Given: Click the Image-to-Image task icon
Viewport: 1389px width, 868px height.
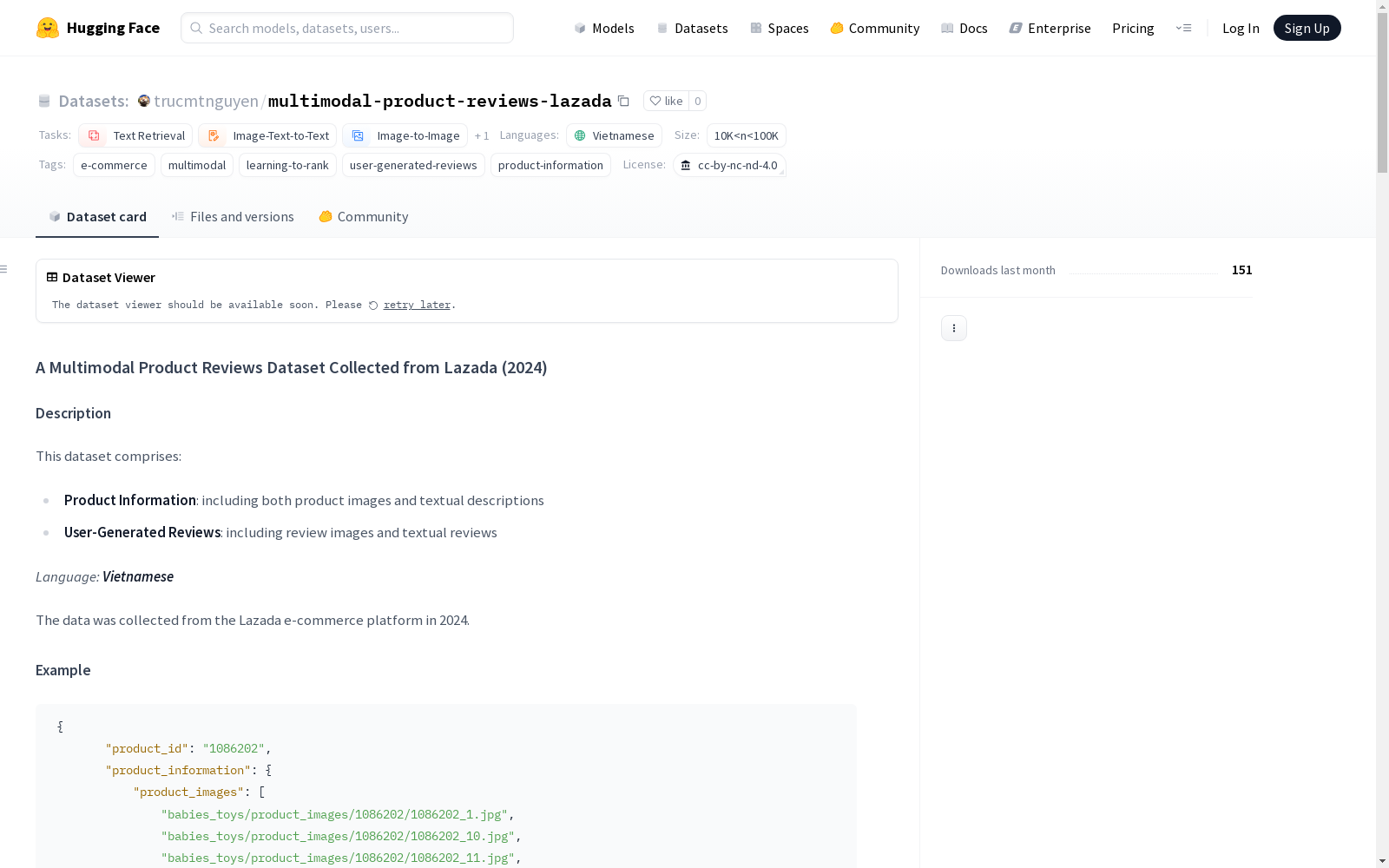Looking at the screenshot, I should point(358,135).
